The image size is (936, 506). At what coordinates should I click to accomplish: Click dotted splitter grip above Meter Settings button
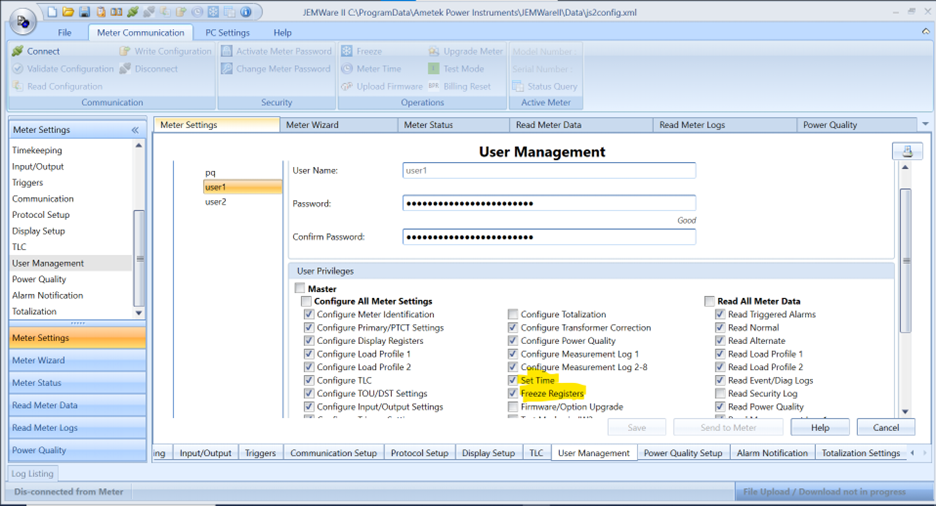(x=78, y=323)
